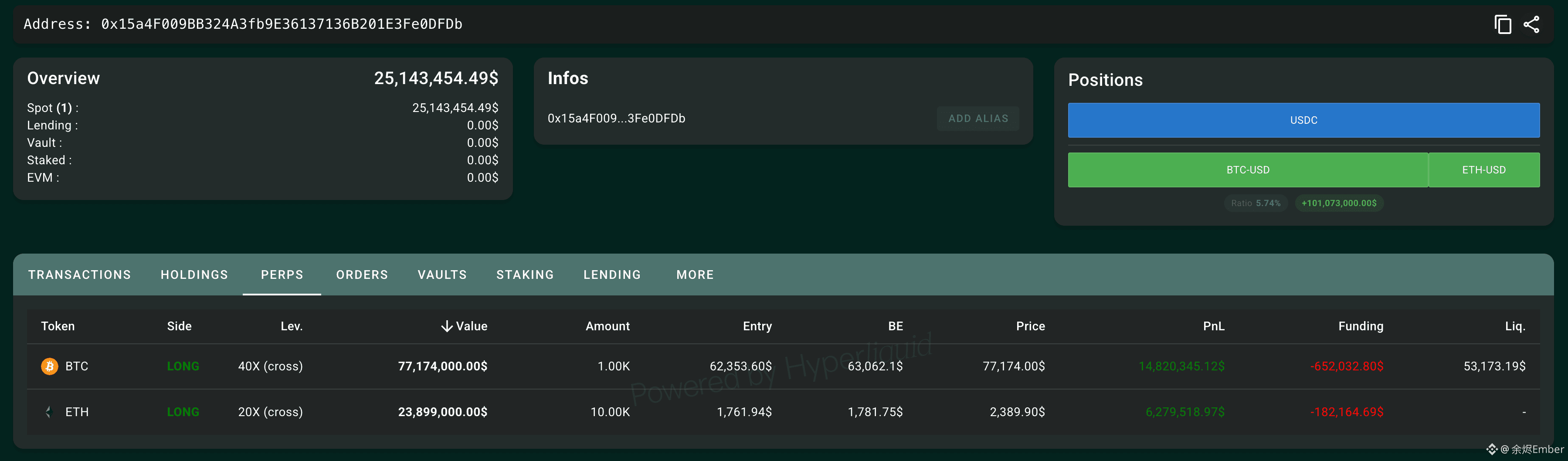The height and width of the screenshot is (461, 1568).
Task: Click ETH amount 10.00K
Action: click(x=610, y=412)
